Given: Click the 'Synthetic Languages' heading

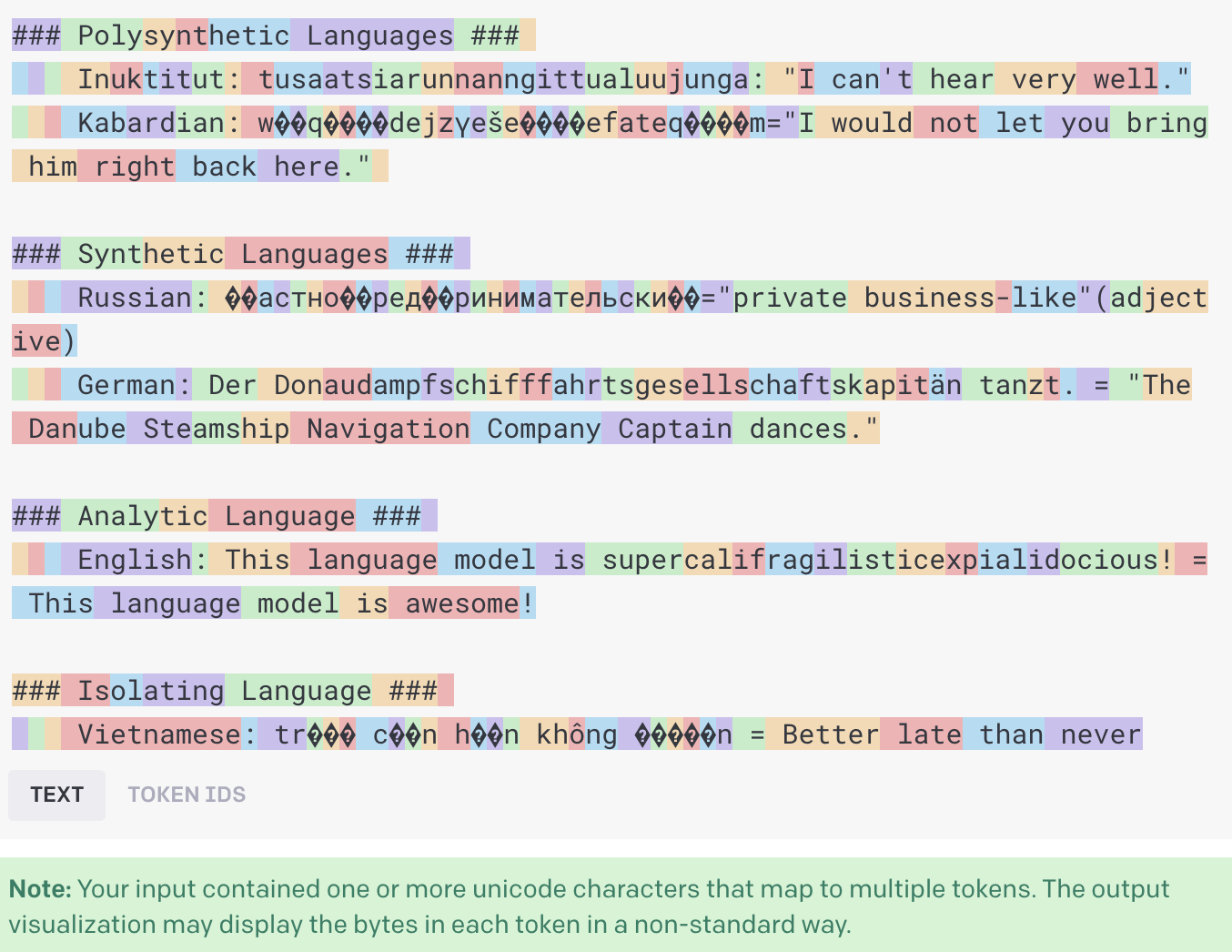Looking at the screenshot, I should (232, 254).
